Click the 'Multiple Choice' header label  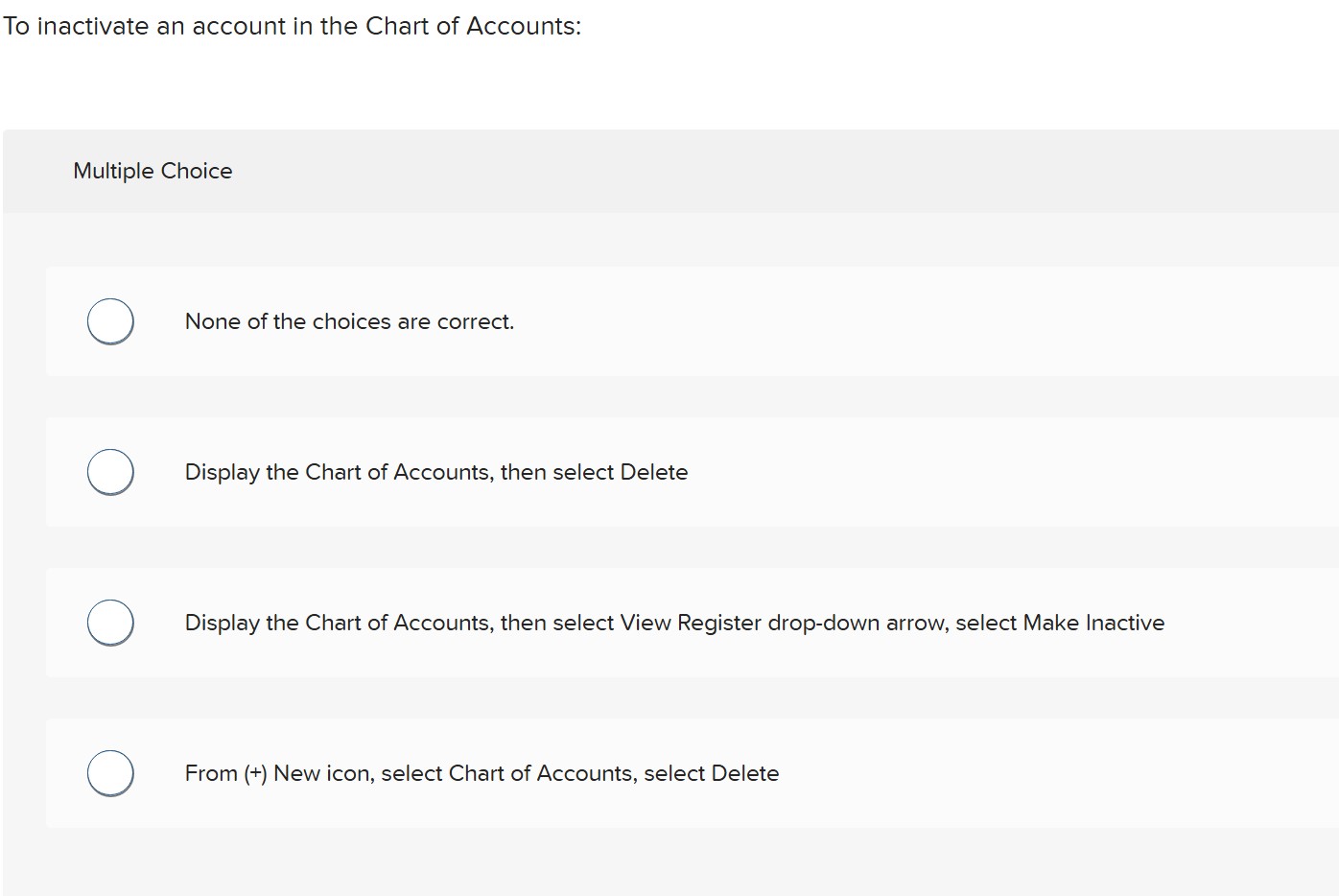point(153,171)
